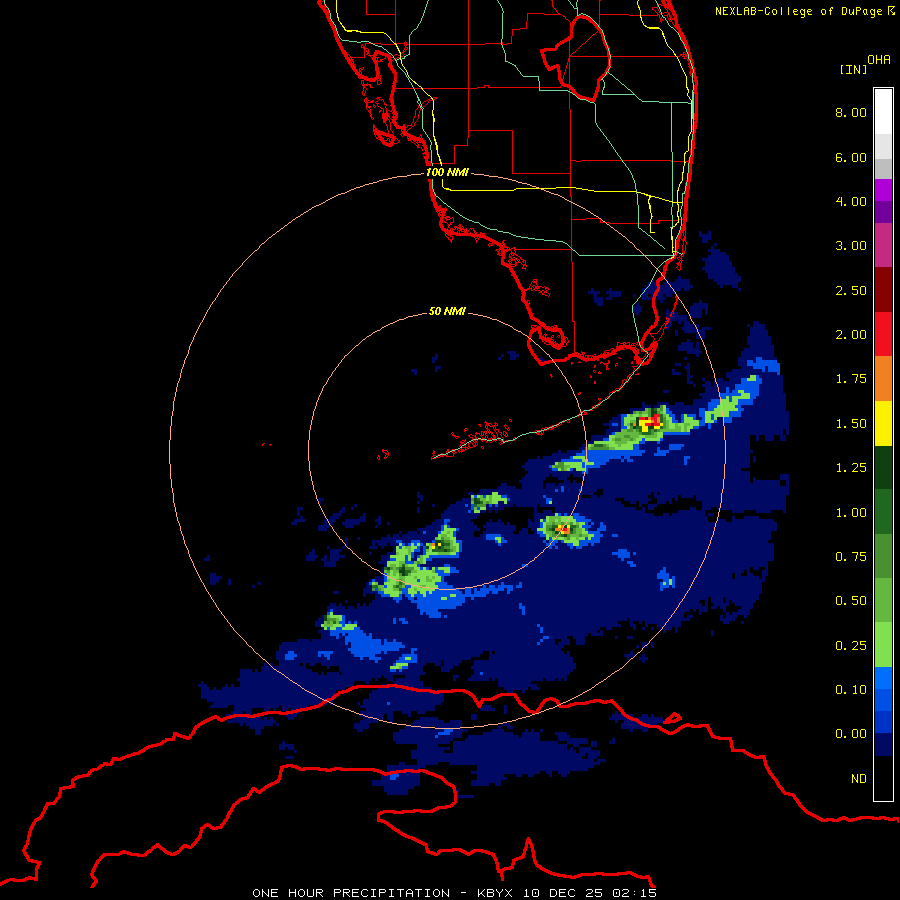Pick the white swatch at the legend top
The image size is (900, 900).
click(x=883, y=111)
